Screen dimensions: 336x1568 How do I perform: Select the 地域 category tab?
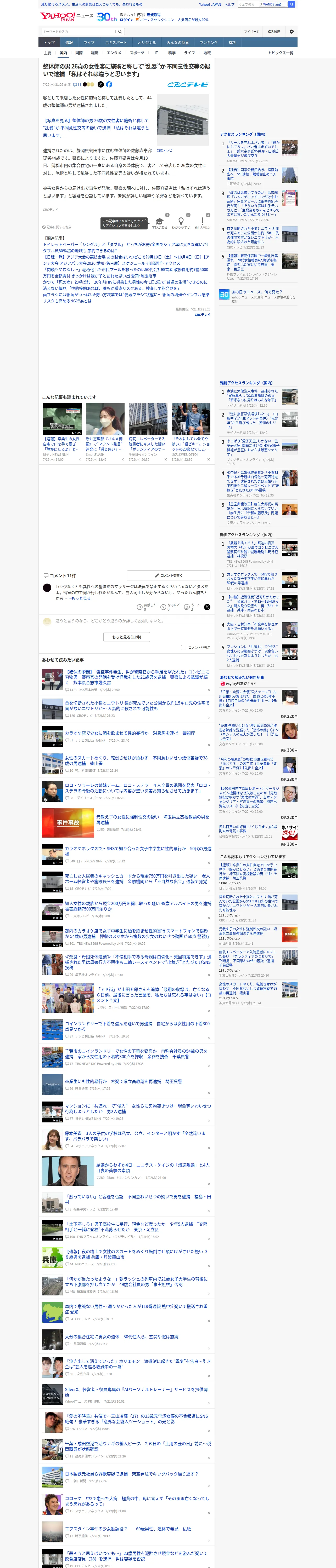[x=207, y=53]
